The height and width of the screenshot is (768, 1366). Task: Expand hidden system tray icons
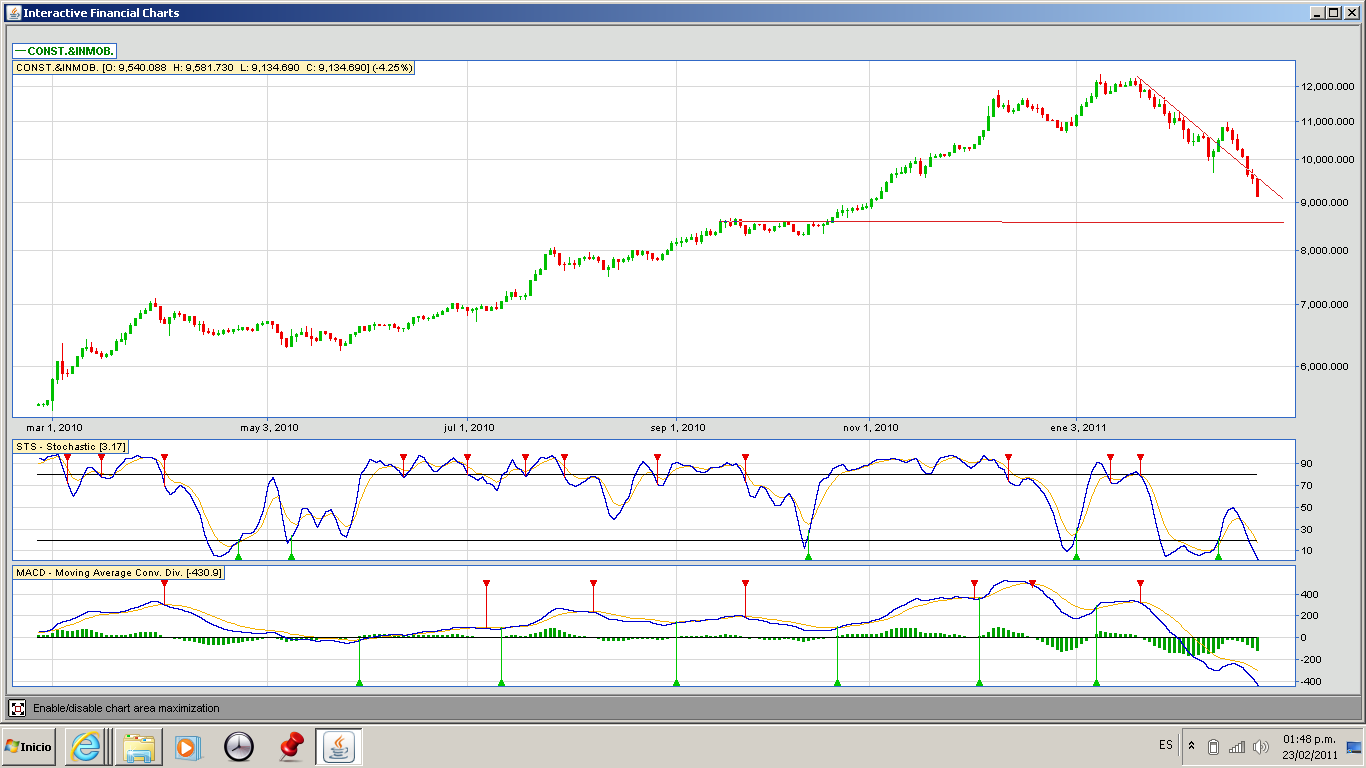pos(1191,746)
